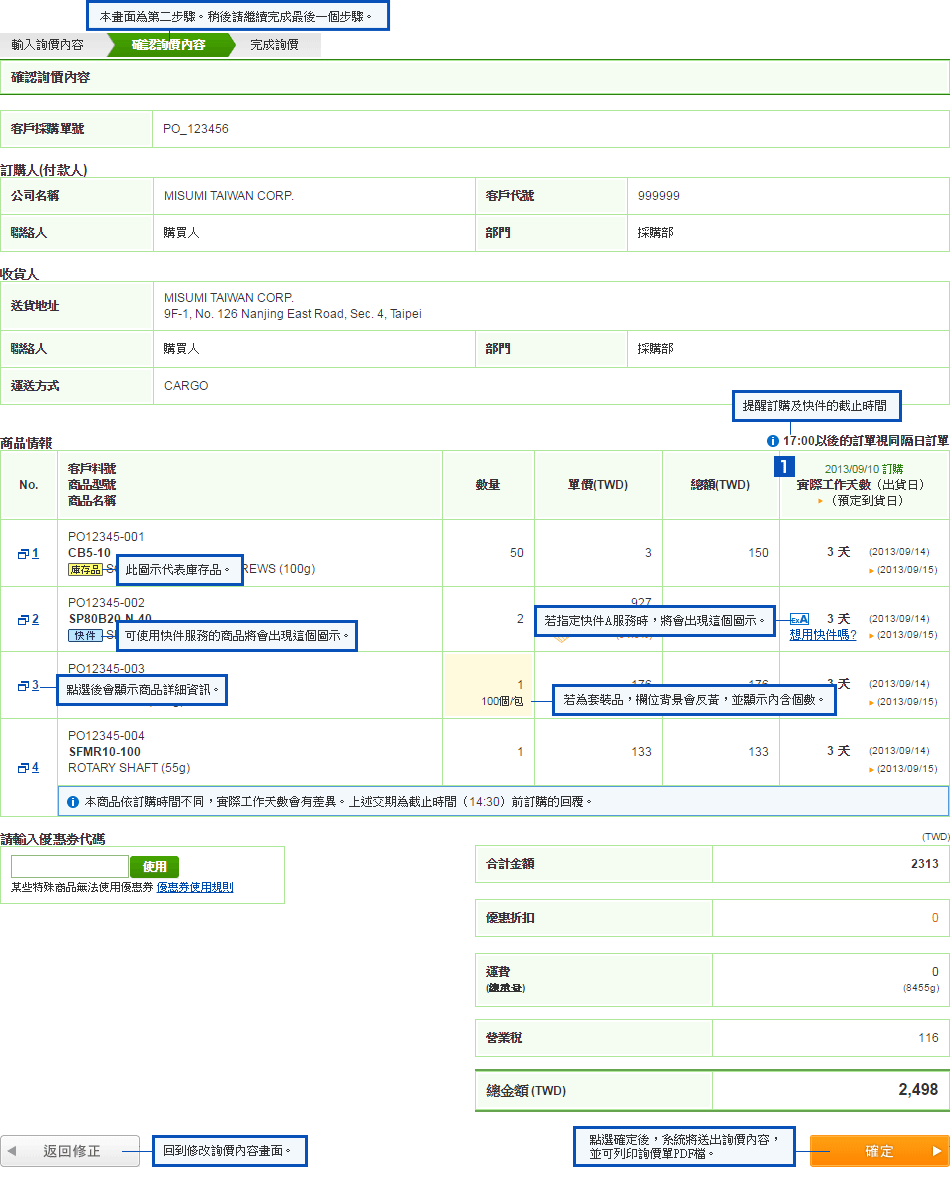Open the 優惠券使用規則 coupon rules link
This screenshot has height=1190, width=950.
click(195, 887)
